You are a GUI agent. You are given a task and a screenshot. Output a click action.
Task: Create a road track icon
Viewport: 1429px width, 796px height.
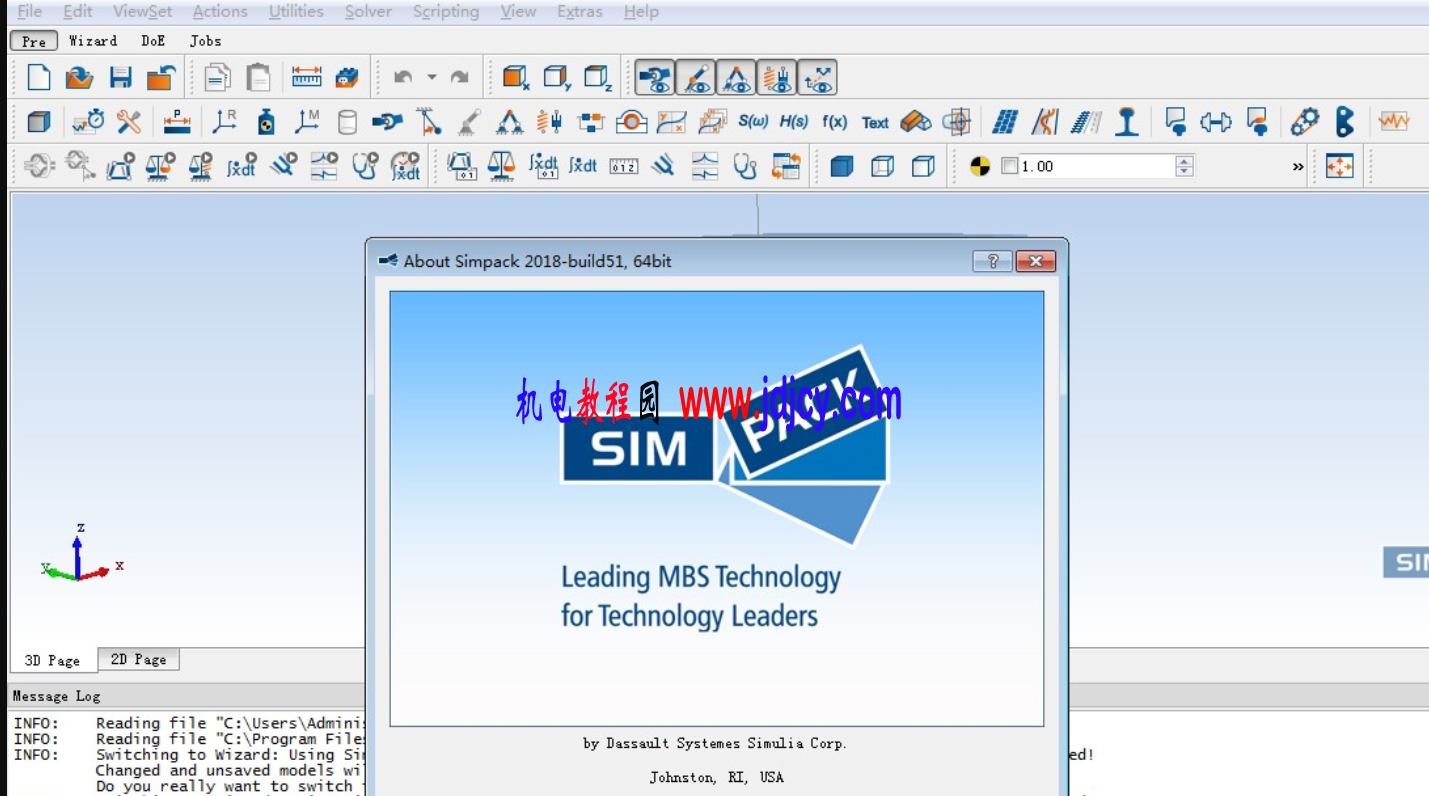(x=1086, y=122)
